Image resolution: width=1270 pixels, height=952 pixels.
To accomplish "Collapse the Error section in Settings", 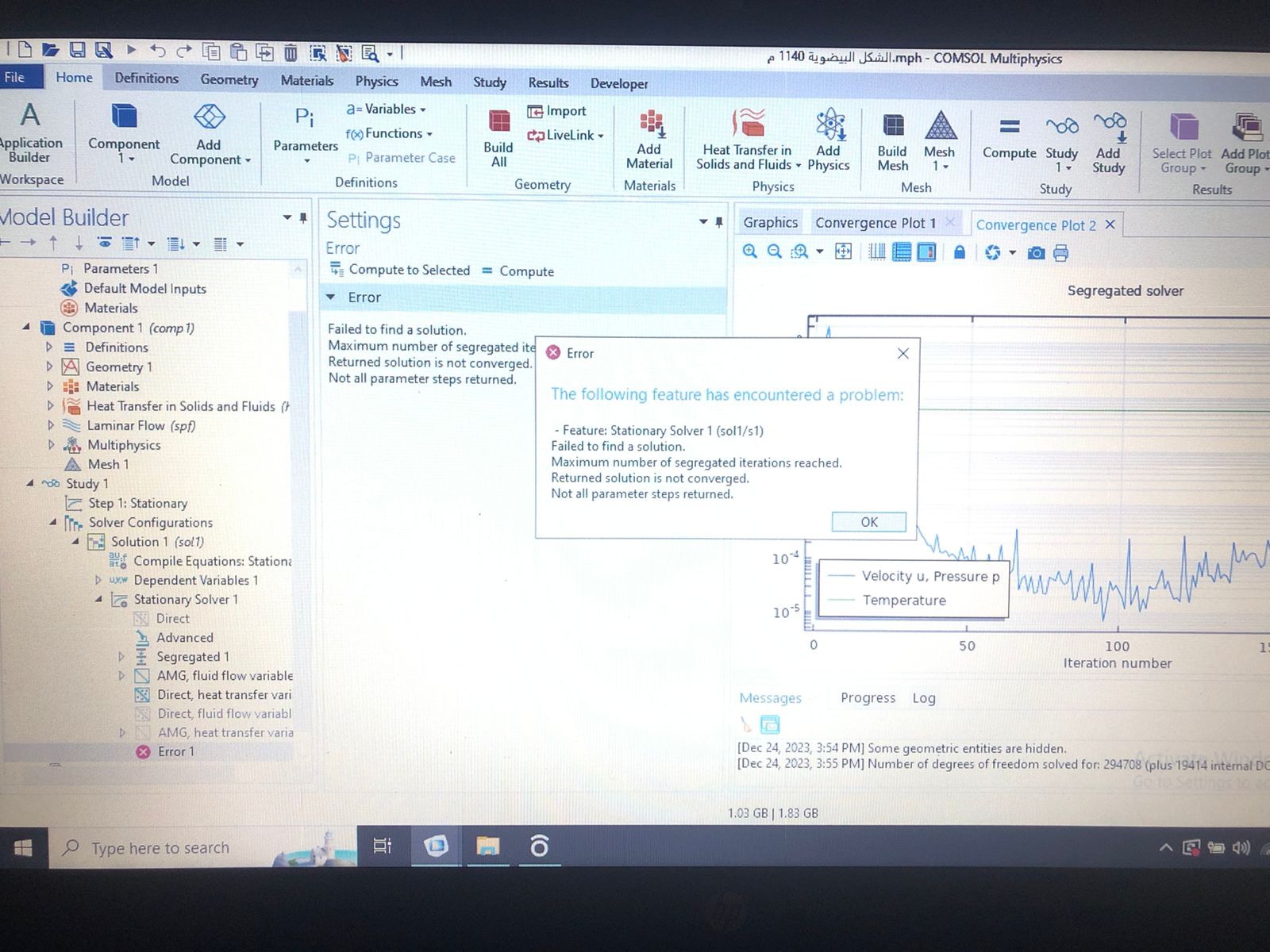I will (x=331, y=297).
